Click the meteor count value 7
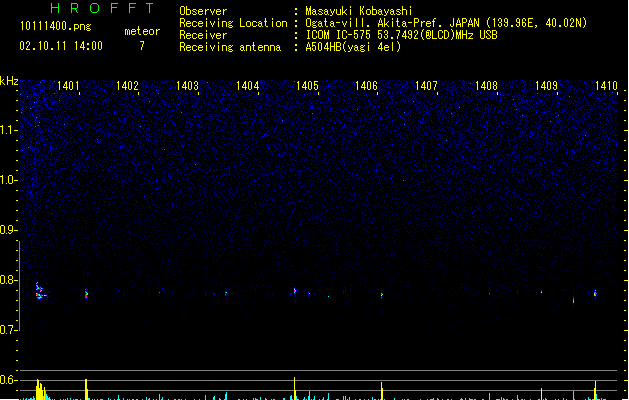Screen dimensions: 629x400 pos(142,46)
